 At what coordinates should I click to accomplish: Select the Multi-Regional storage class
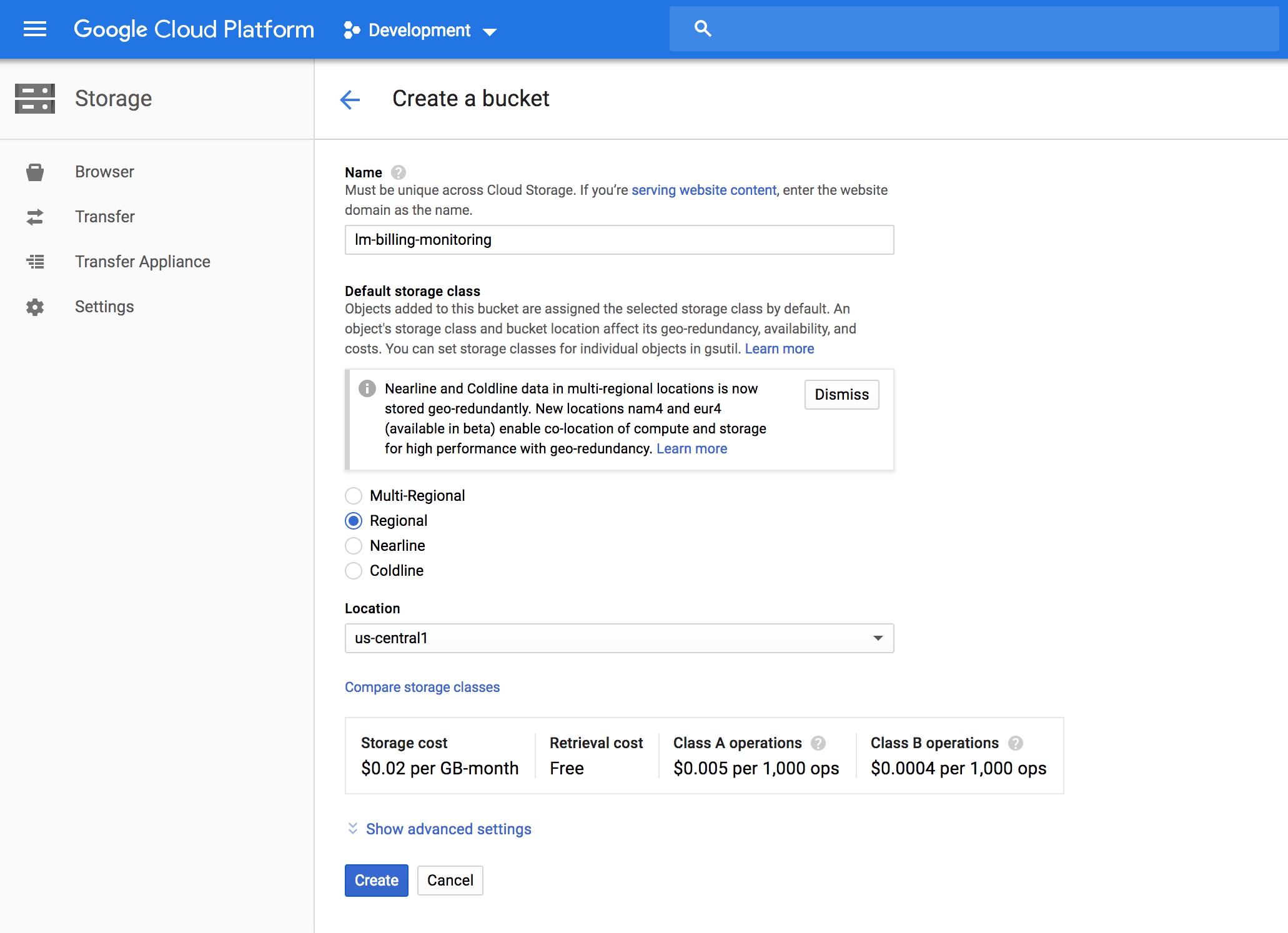pos(354,496)
